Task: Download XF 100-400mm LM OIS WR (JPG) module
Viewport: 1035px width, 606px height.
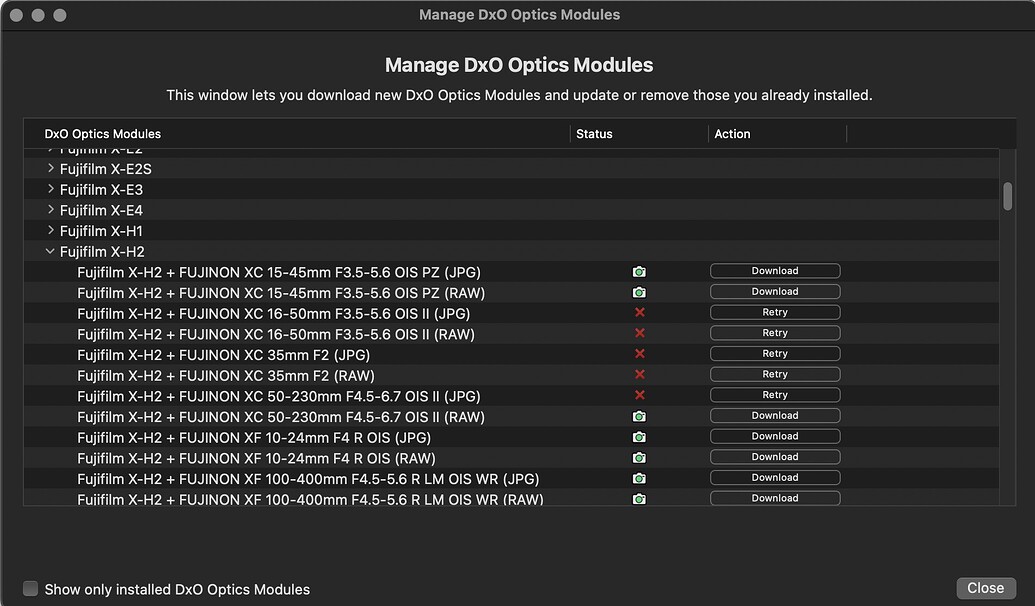Action: (775, 477)
